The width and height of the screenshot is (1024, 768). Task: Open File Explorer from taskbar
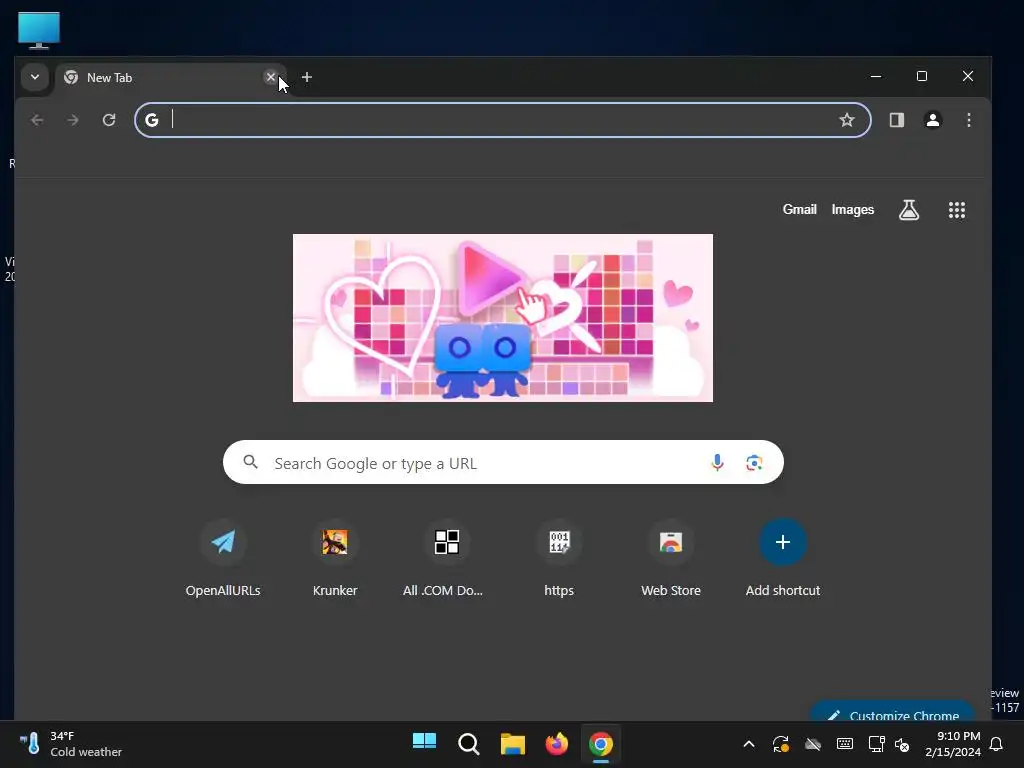[x=513, y=743]
